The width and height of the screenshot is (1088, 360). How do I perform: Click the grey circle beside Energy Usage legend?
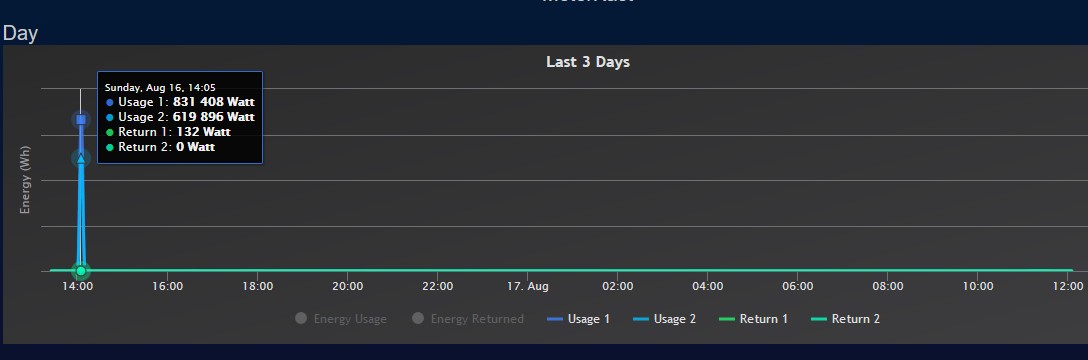pyautogui.click(x=300, y=318)
